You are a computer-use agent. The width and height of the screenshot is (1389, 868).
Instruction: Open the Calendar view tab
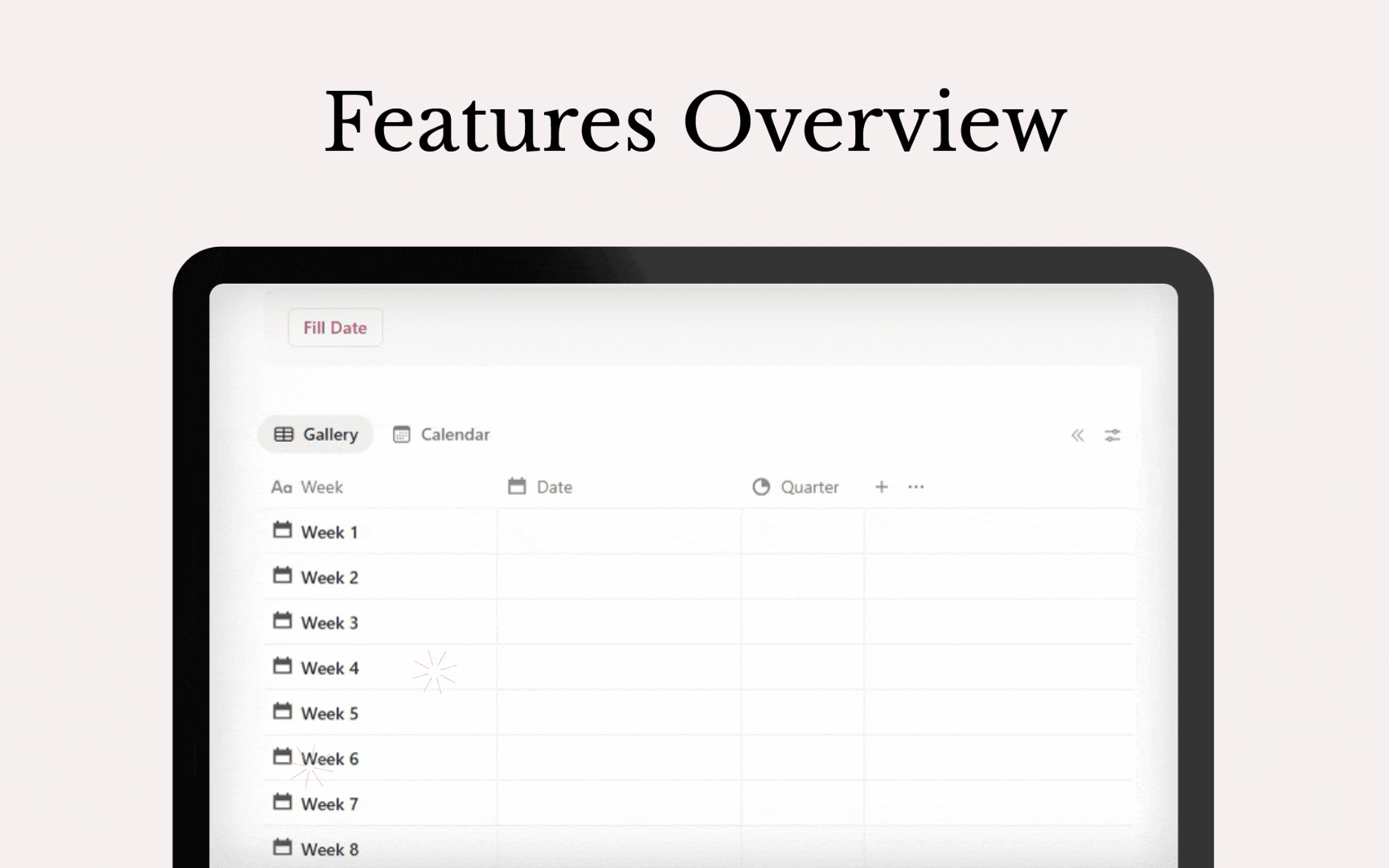441,435
